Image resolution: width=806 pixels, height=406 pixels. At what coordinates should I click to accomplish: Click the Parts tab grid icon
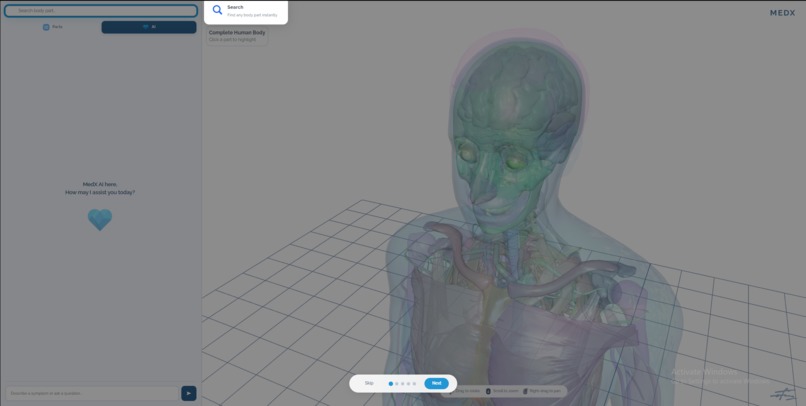click(x=46, y=27)
